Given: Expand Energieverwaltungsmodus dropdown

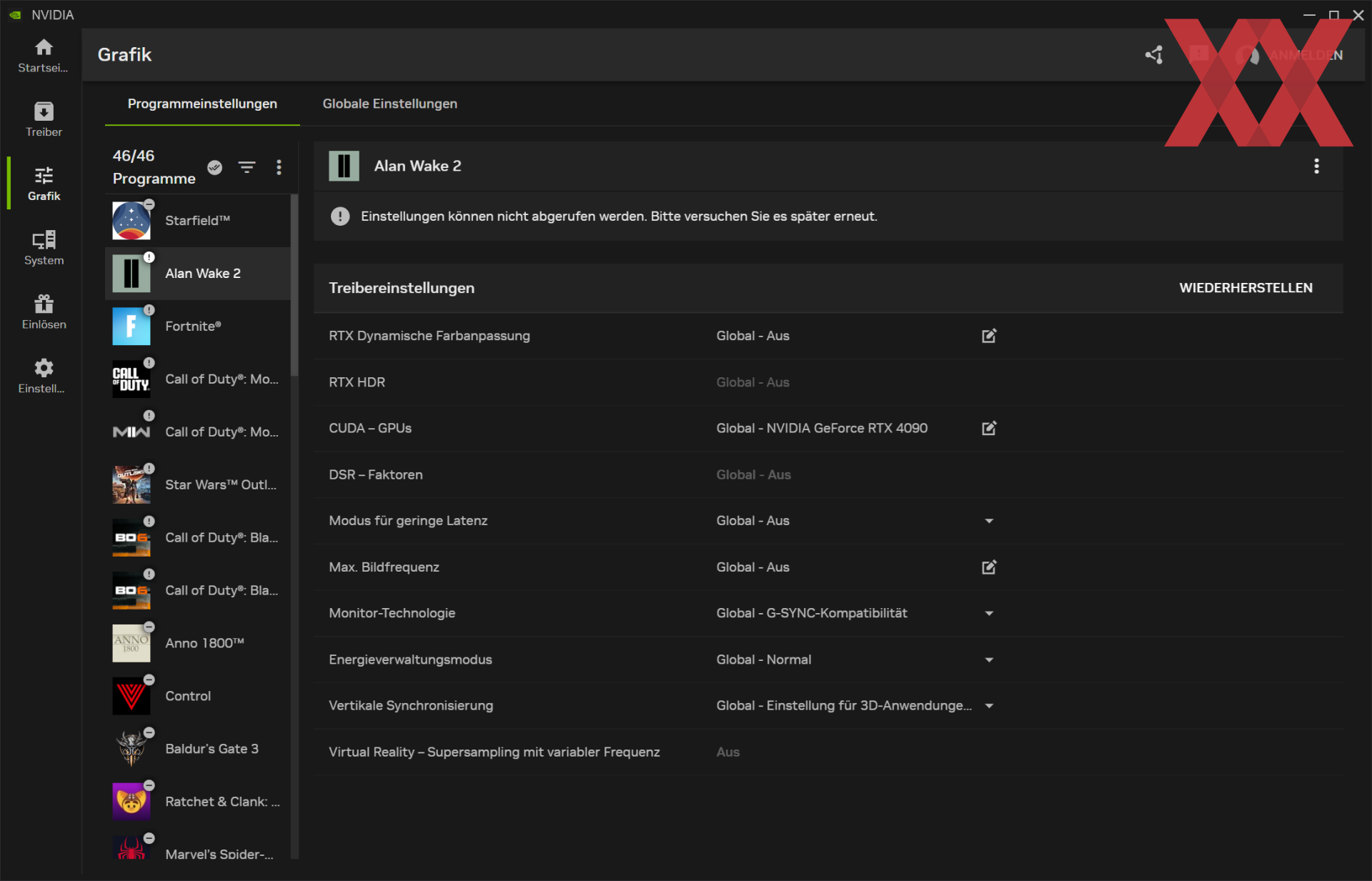Looking at the screenshot, I should [x=989, y=659].
